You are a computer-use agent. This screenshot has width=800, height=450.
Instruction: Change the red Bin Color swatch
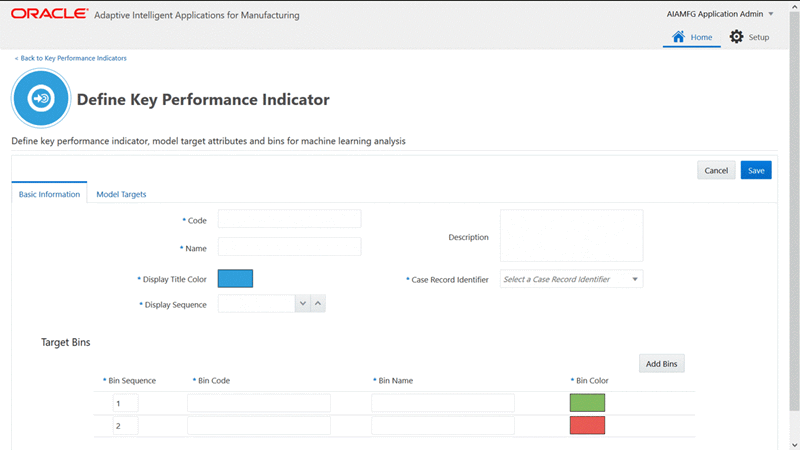click(x=587, y=425)
